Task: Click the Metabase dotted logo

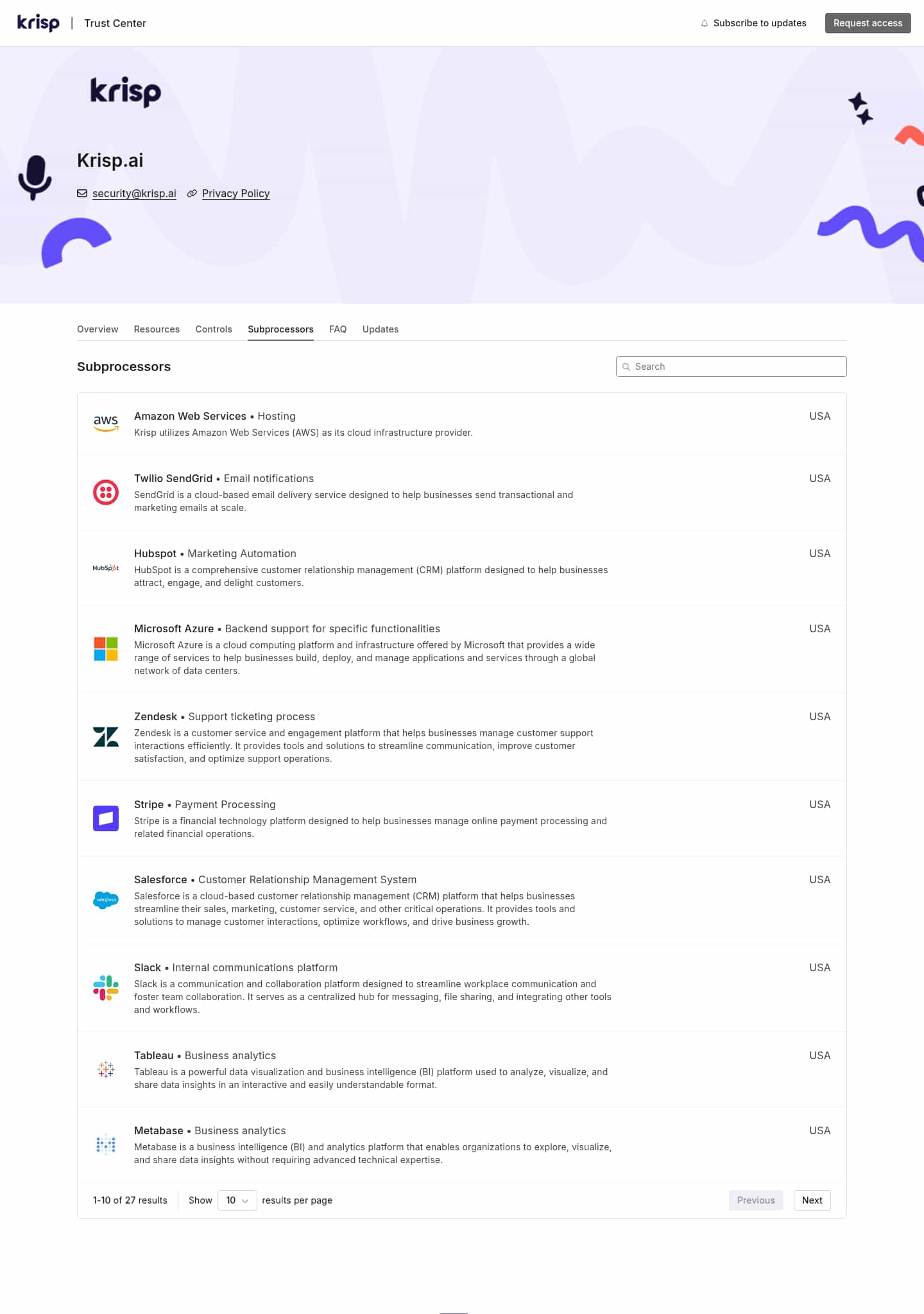Action: pos(106,1145)
